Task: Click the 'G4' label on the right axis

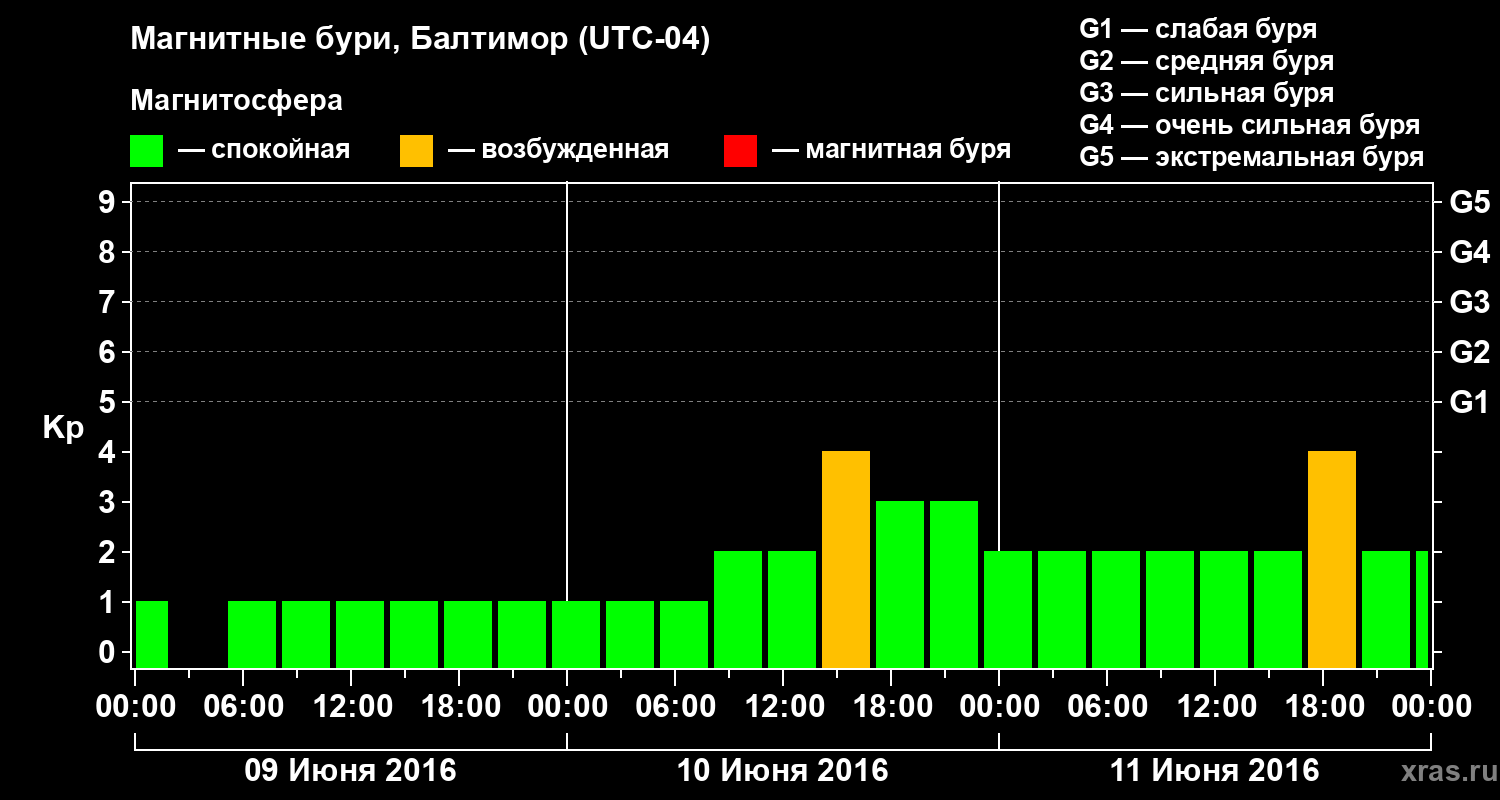Action: (1470, 252)
